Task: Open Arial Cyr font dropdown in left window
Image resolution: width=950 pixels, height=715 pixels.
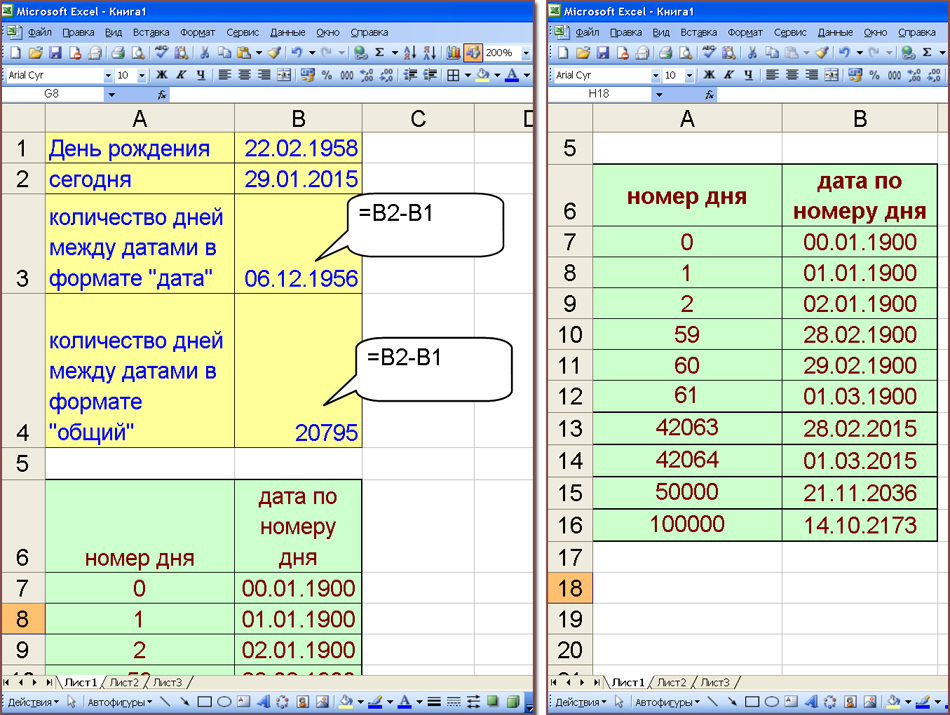Action: pos(108,76)
